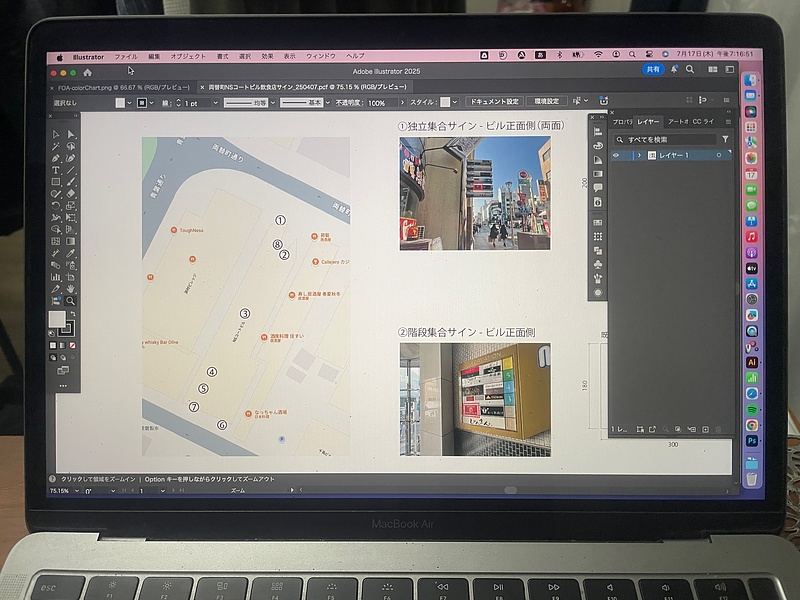Swap fill and stroke colors arrow
Screen dimensions: 800x600
(72, 315)
